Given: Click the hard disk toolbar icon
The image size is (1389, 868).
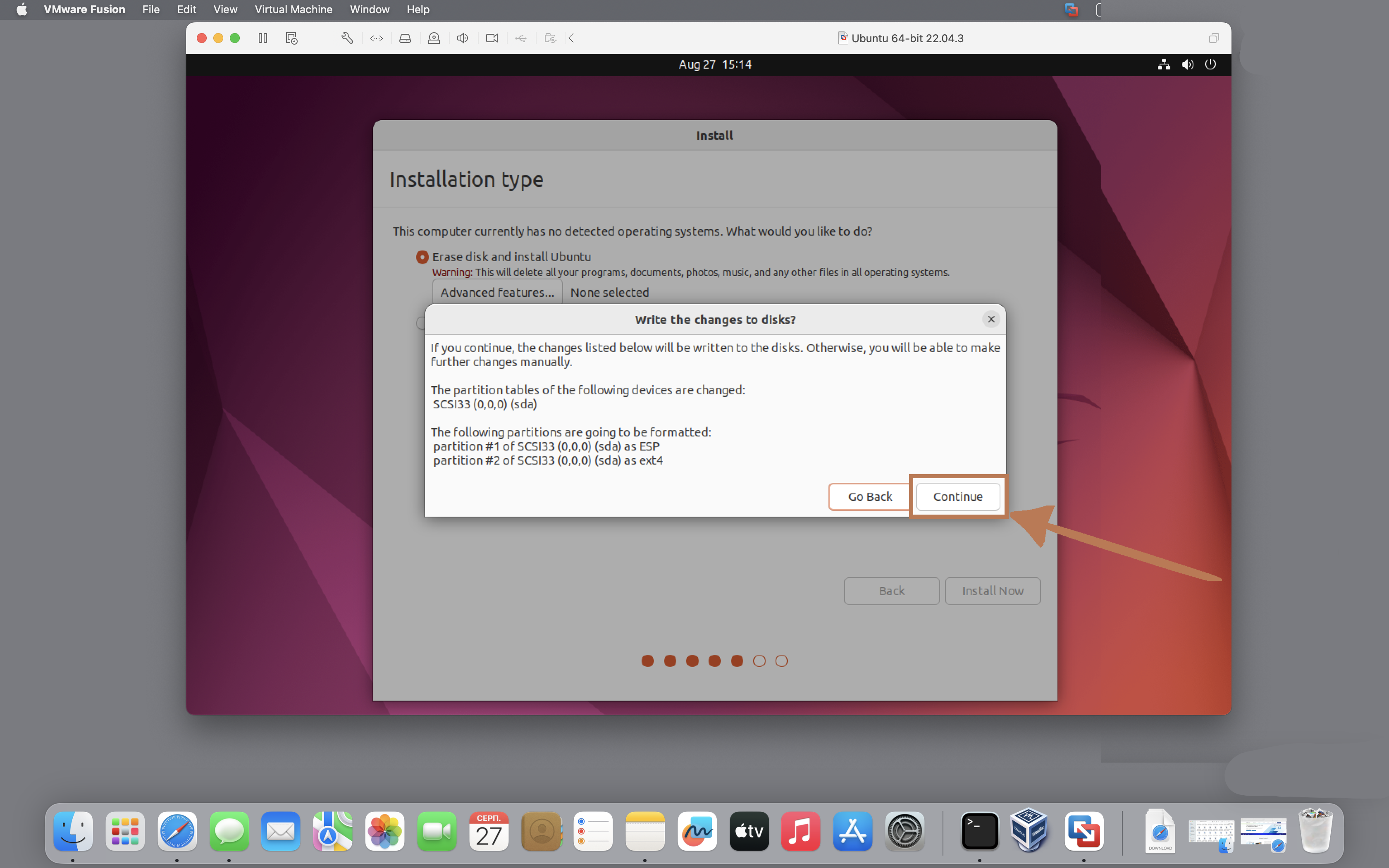Looking at the screenshot, I should (x=405, y=38).
